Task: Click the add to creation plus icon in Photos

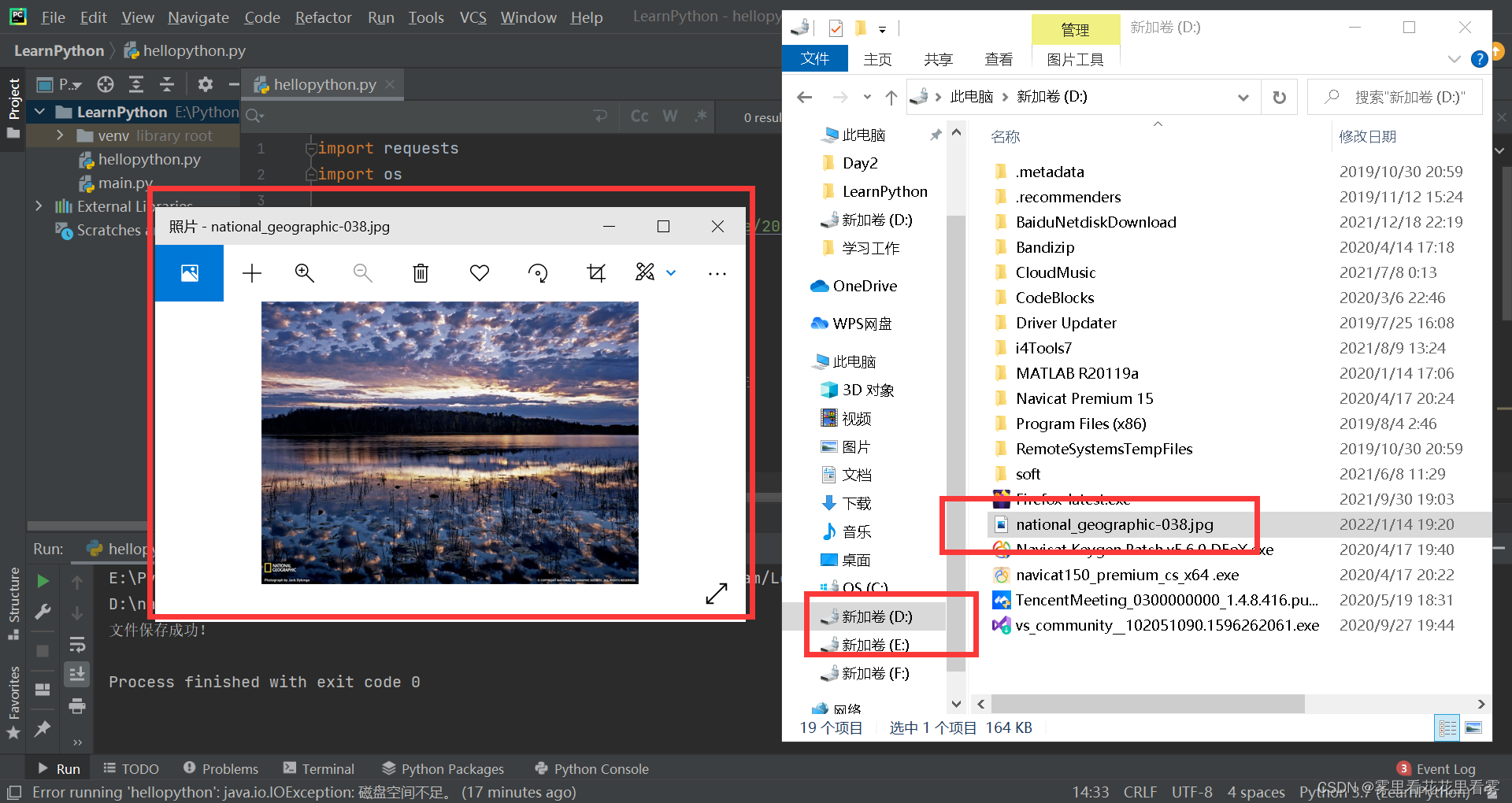Action: tap(252, 273)
